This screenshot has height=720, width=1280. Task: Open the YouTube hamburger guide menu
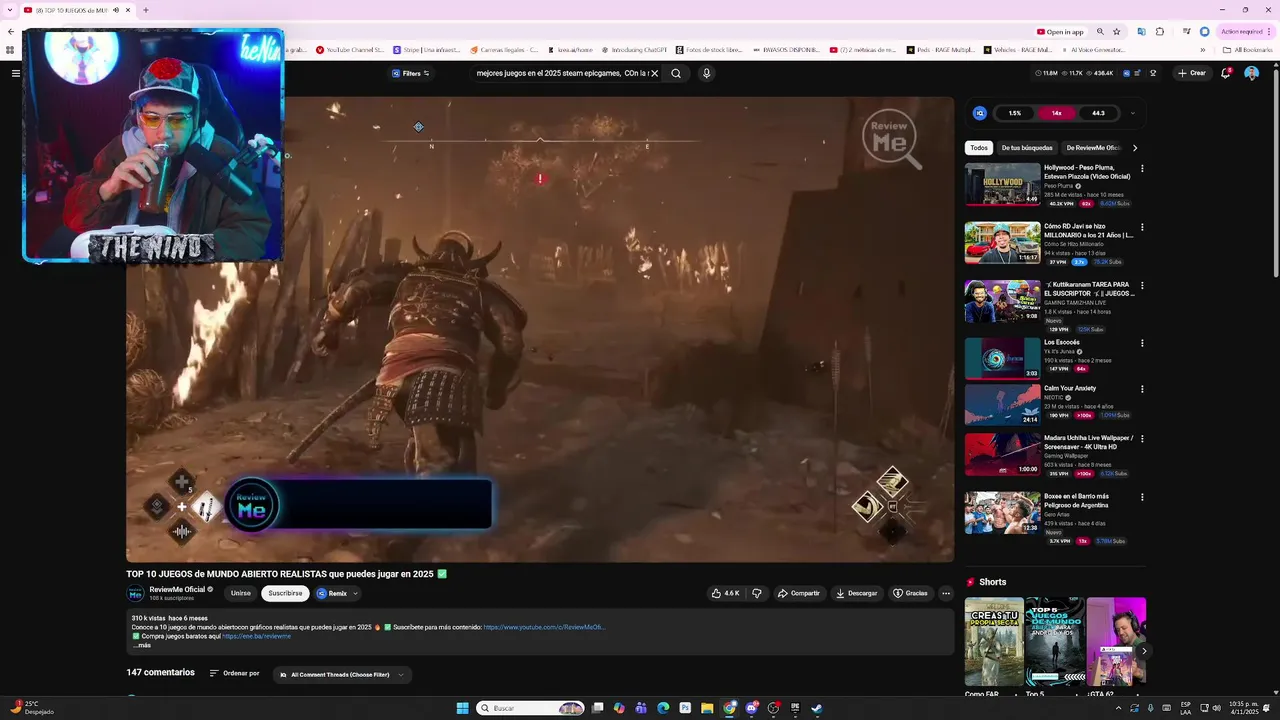[15, 73]
